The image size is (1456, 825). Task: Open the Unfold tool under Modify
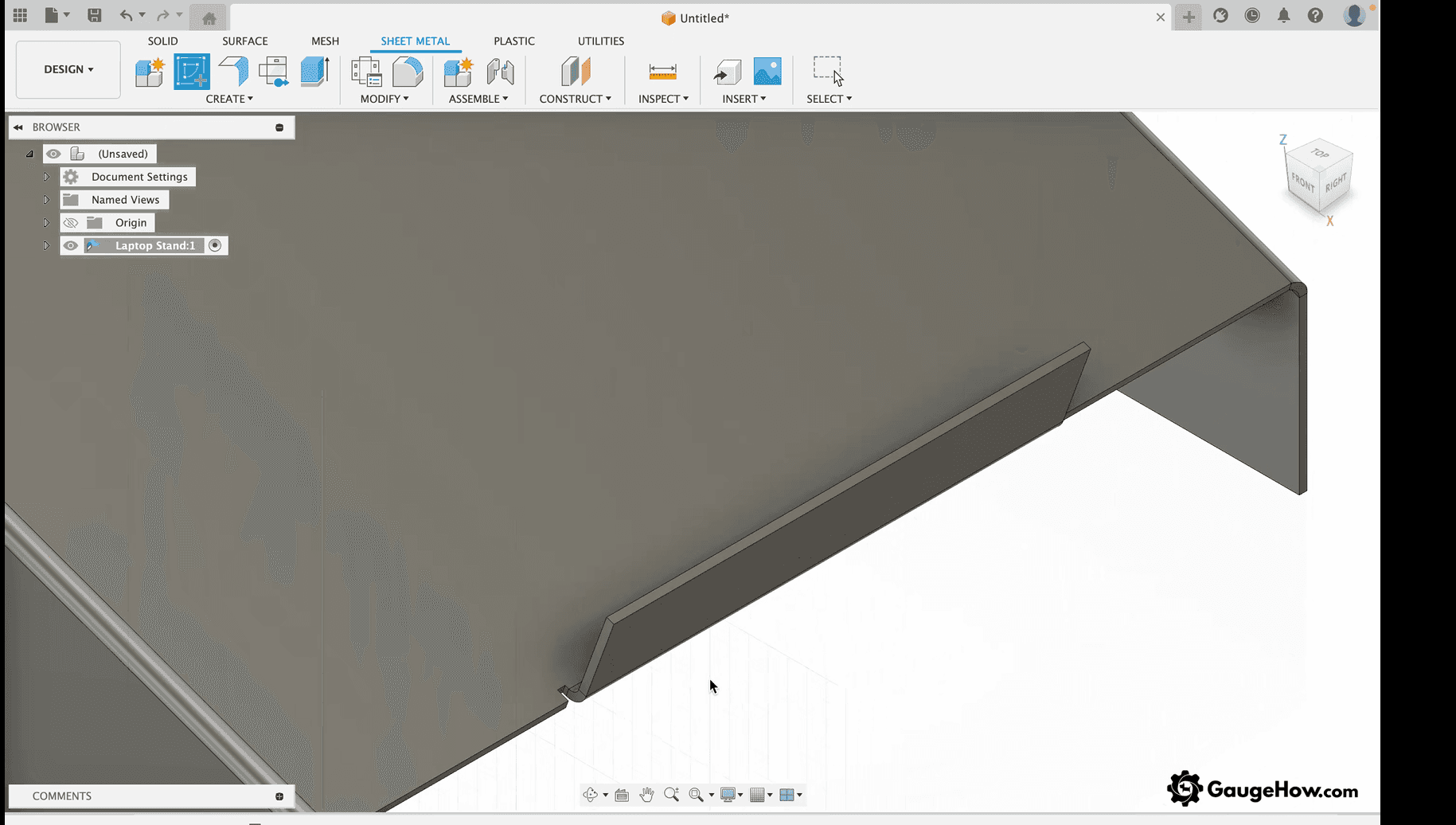click(x=408, y=71)
